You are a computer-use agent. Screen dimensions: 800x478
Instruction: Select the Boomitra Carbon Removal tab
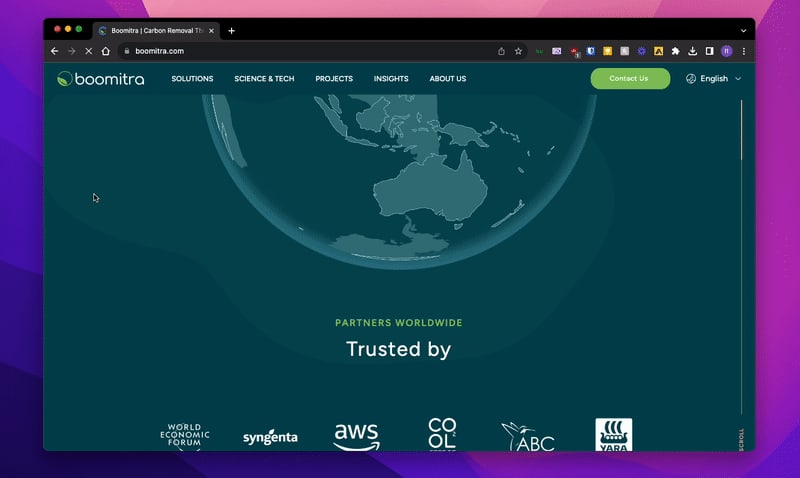point(156,31)
